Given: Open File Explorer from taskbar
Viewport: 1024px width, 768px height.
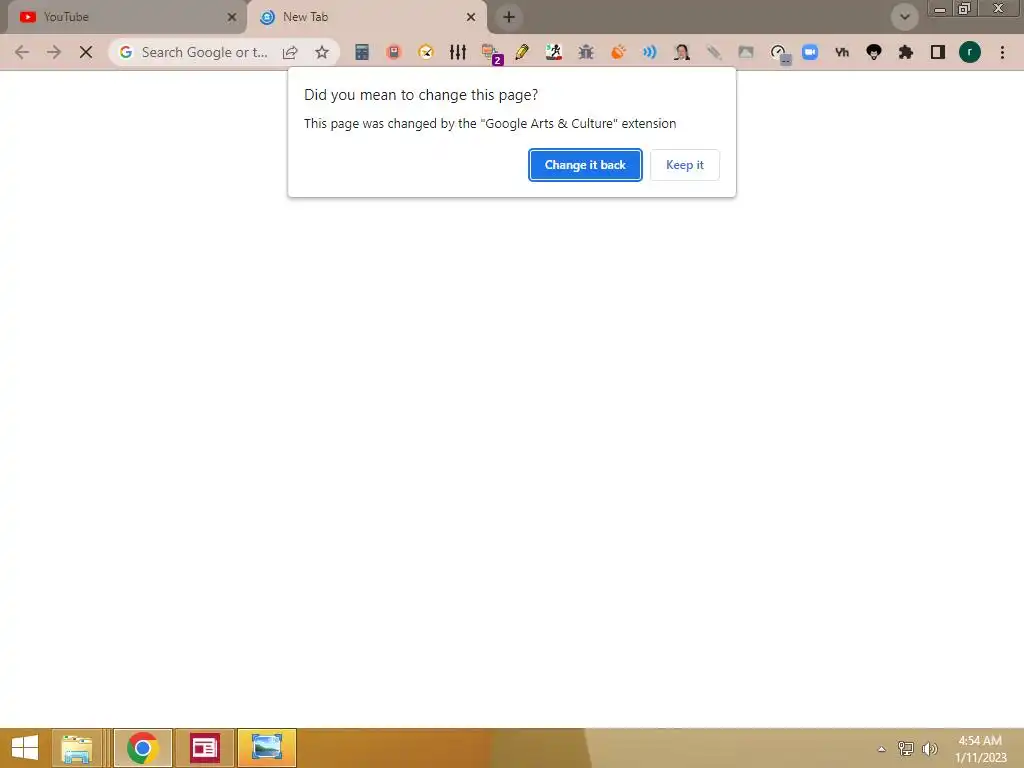Looking at the screenshot, I should (76, 748).
